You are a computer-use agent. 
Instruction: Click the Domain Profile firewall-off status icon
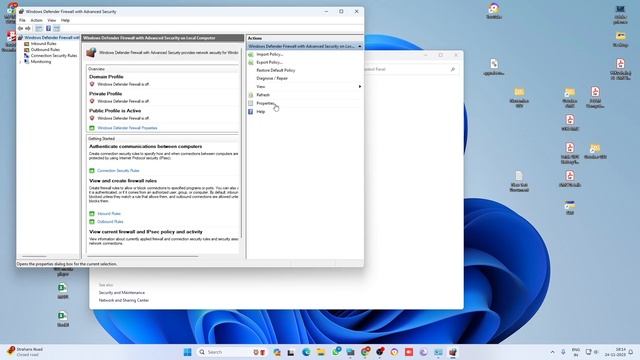coord(92,84)
